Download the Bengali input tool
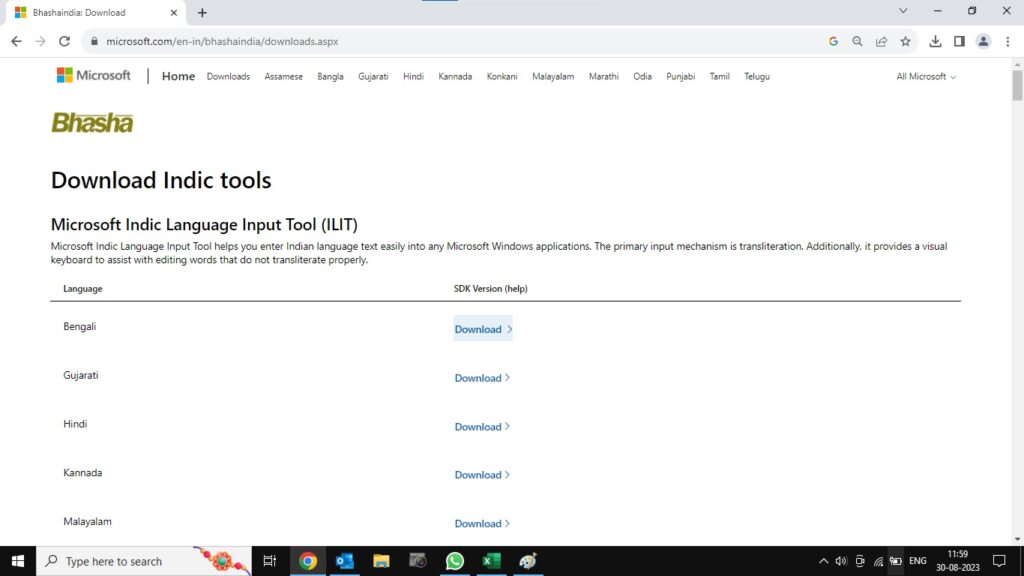Viewport: 1024px width, 576px height. tap(478, 329)
